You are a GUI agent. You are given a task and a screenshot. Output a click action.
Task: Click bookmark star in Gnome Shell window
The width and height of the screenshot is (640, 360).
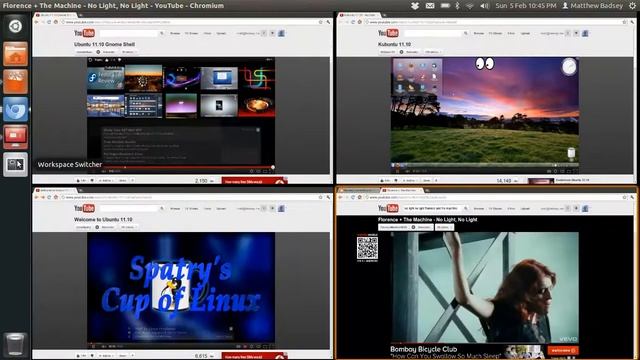pyautogui.click(x=321, y=22)
